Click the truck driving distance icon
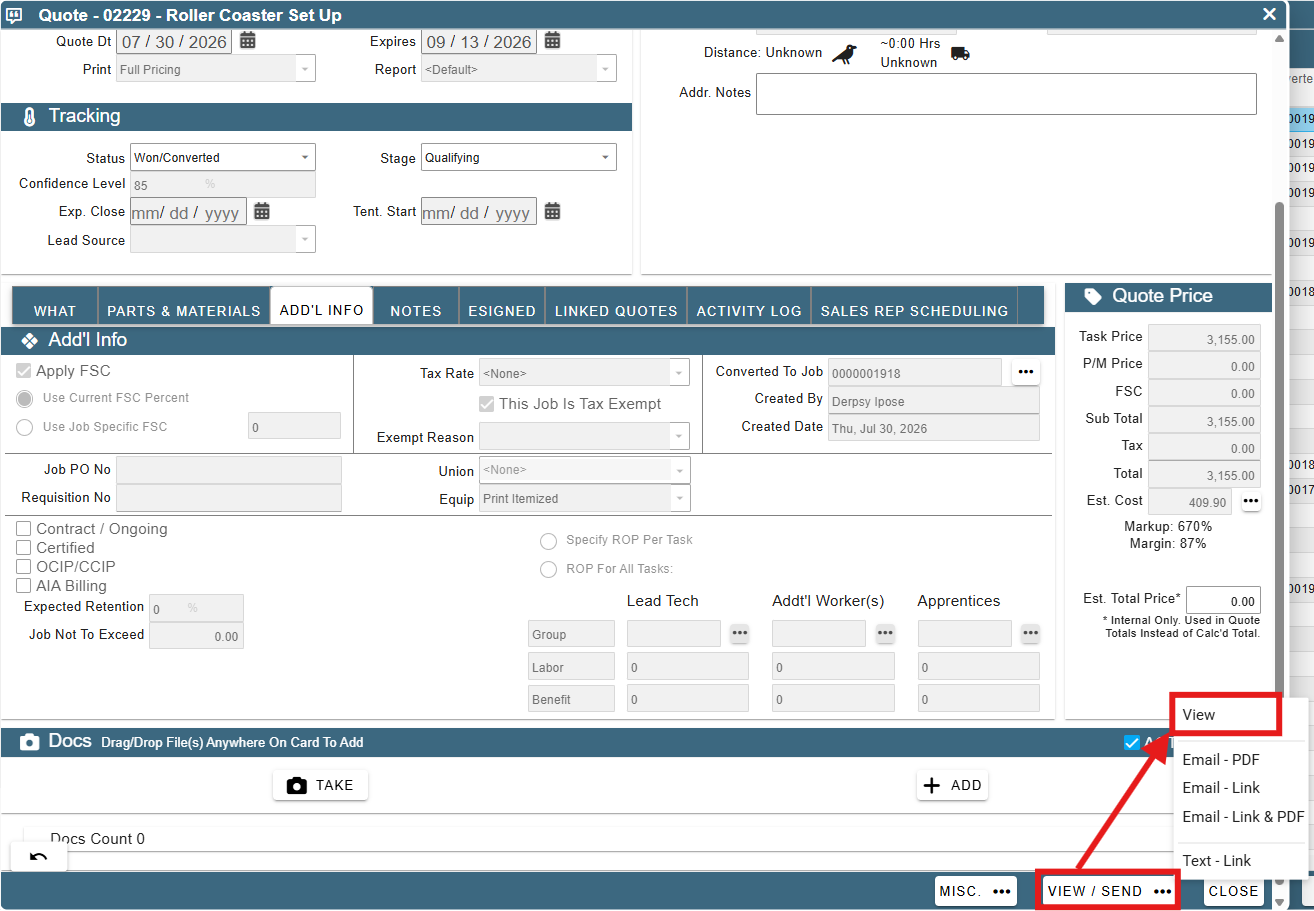This screenshot has height=911, width=1314. coord(960,54)
